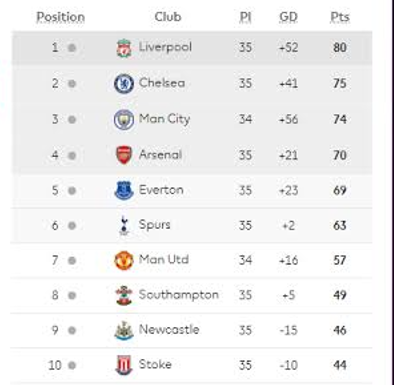400x386 pixels.
Task: Open the Southampton team name link
Action: [179, 295]
